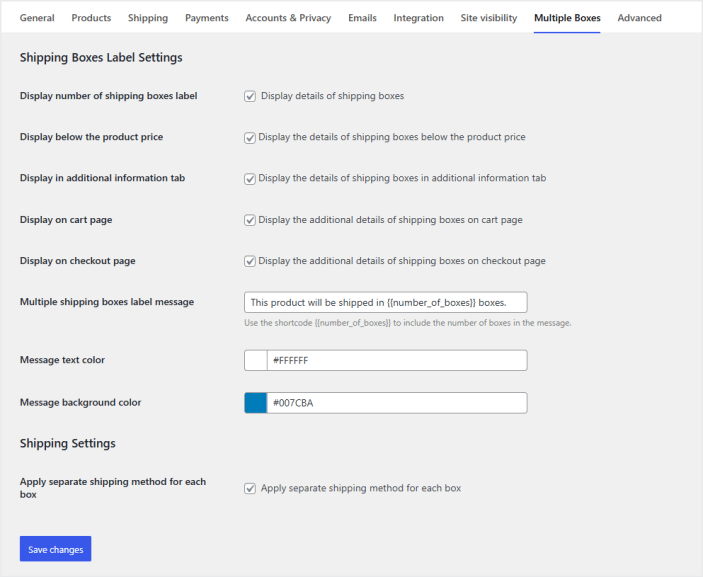
Task: Switch to the Emails tab
Action: coord(363,18)
